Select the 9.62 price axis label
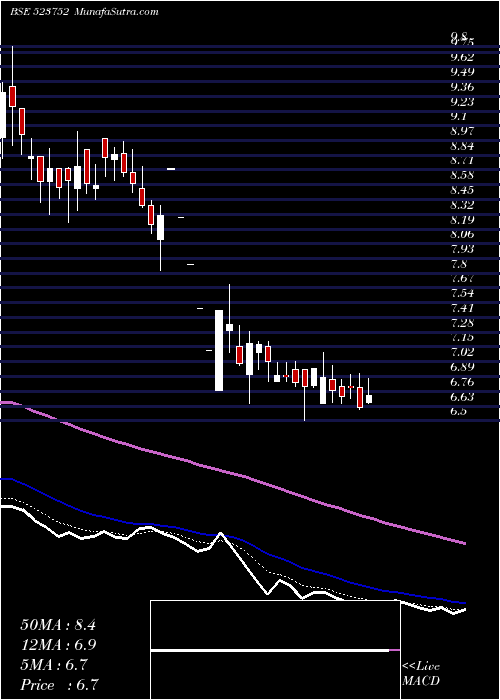This screenshot has height=700, width=500. point(462,57)
